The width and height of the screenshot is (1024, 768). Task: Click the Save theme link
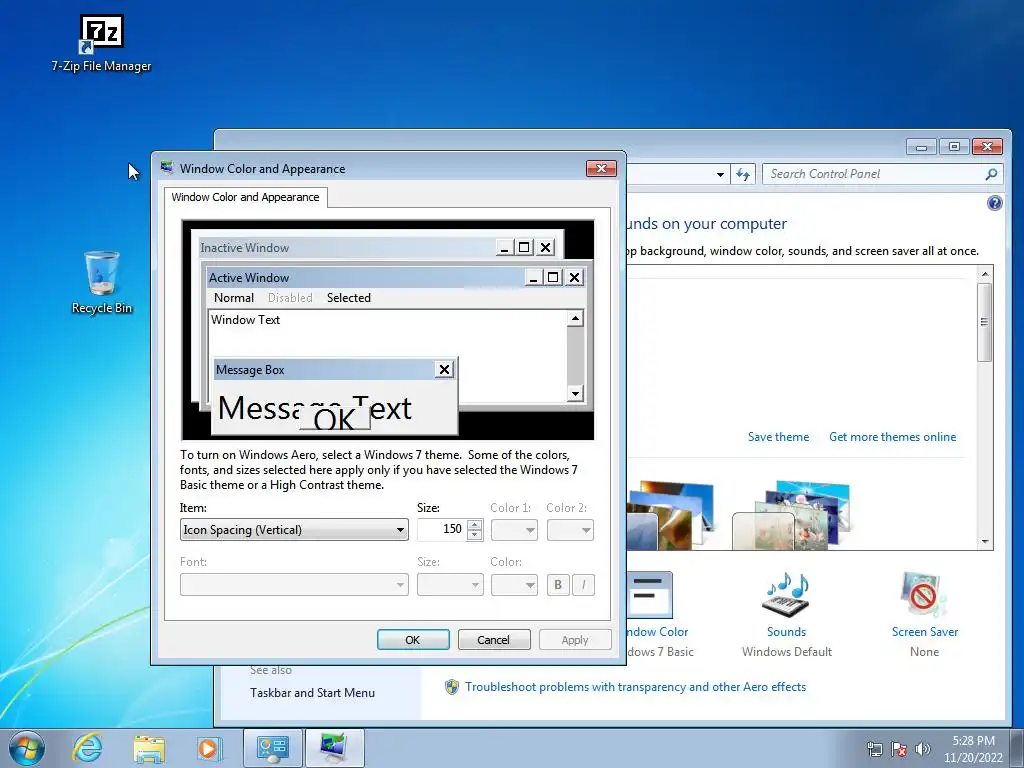tap(778, 437)
